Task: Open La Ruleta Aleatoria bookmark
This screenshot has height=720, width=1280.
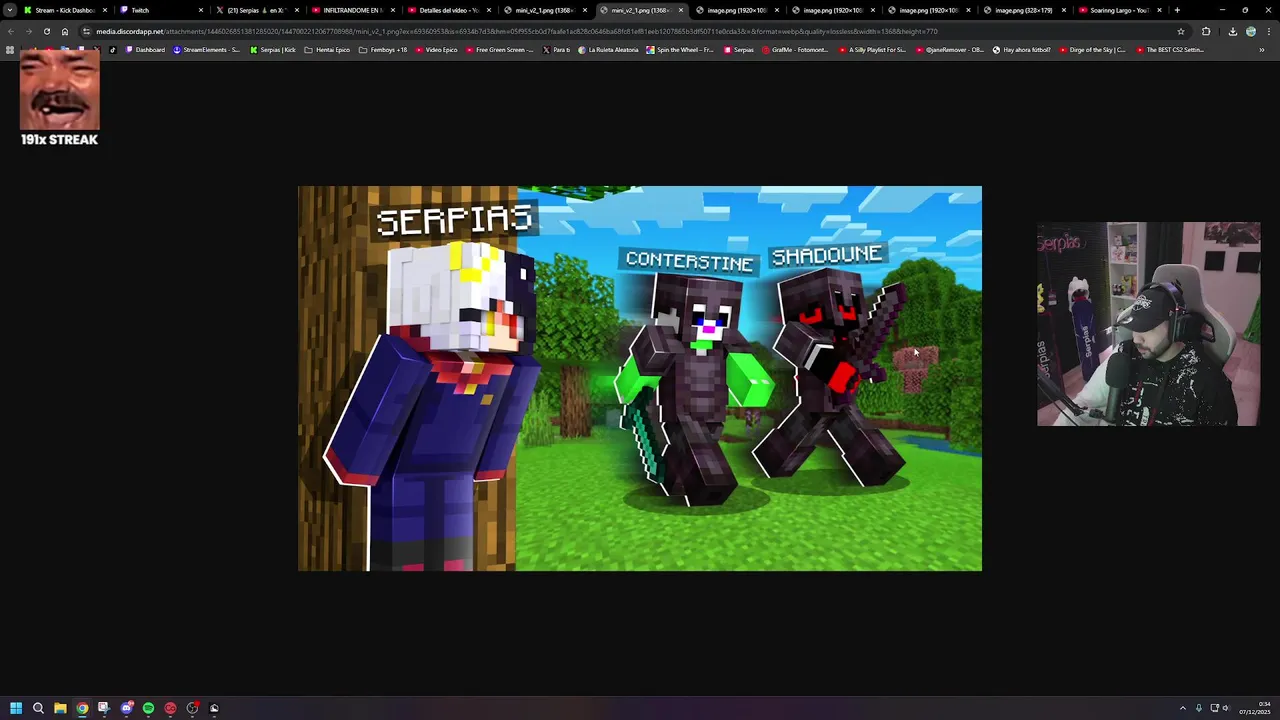Action: (608, 49)
